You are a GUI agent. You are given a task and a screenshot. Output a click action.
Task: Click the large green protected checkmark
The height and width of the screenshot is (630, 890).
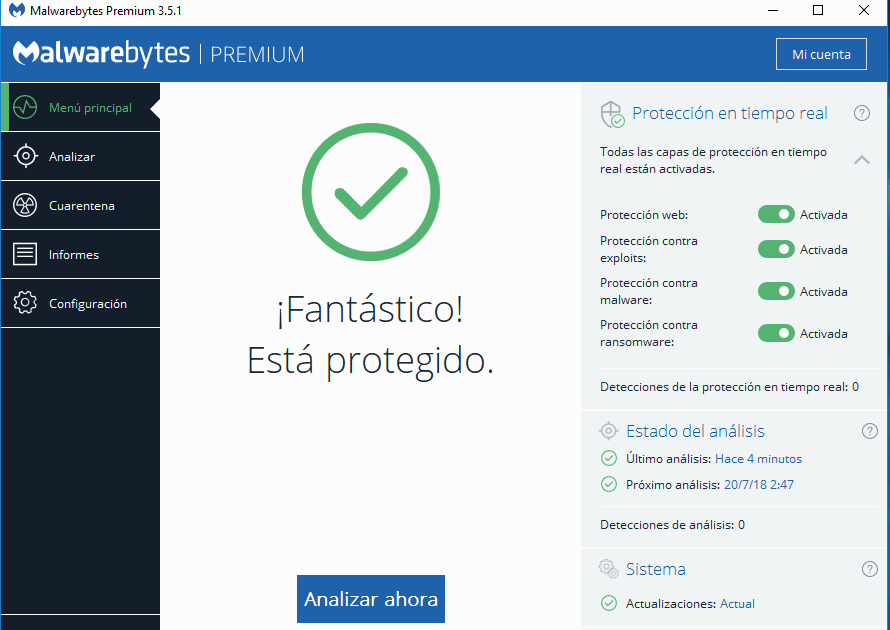click(371, 192)
